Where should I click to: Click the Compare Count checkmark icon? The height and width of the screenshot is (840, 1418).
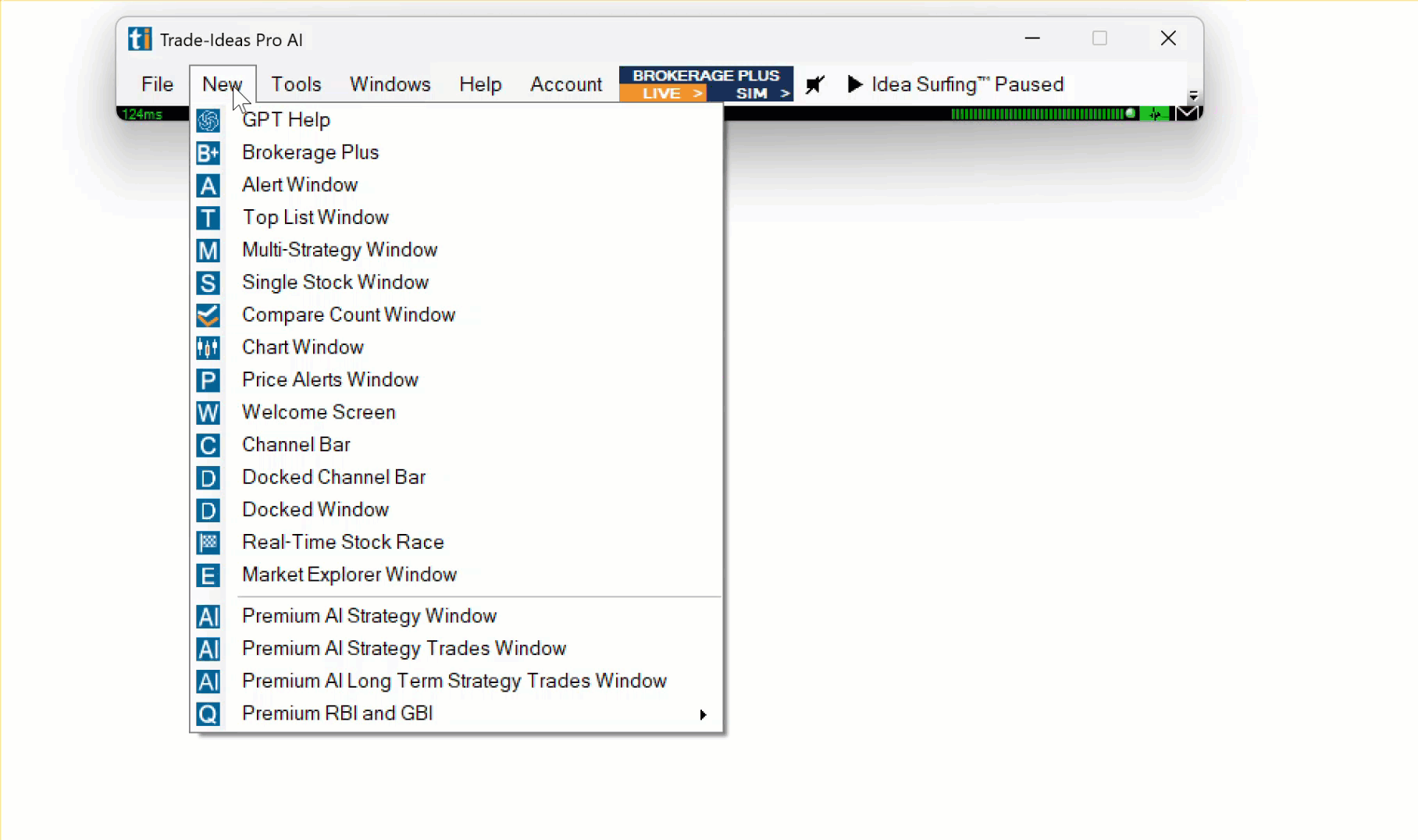click(x=208, y=315)
